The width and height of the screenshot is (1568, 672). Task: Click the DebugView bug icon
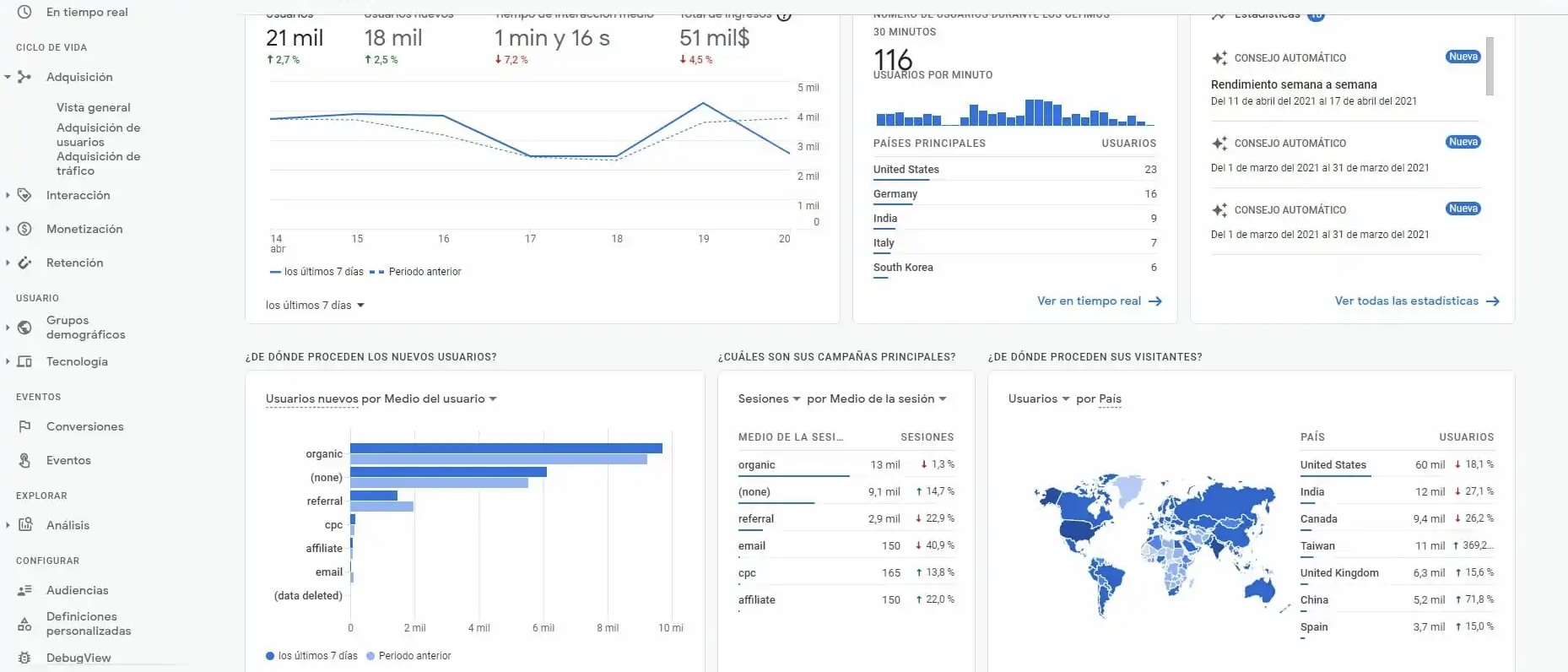(x=24, y=658)
